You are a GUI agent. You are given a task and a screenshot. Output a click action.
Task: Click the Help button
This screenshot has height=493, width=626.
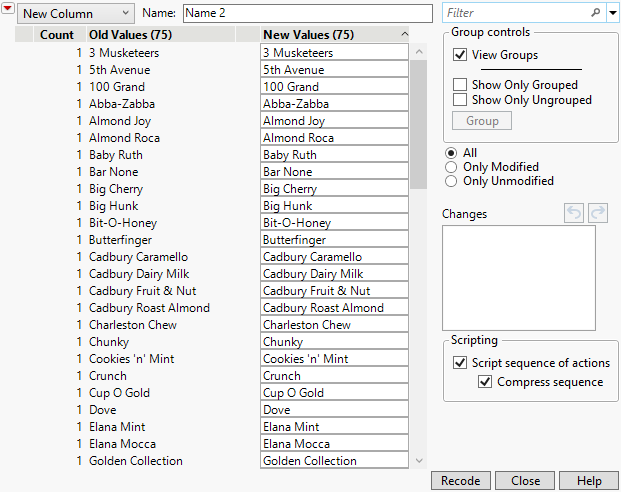(589, 481)
